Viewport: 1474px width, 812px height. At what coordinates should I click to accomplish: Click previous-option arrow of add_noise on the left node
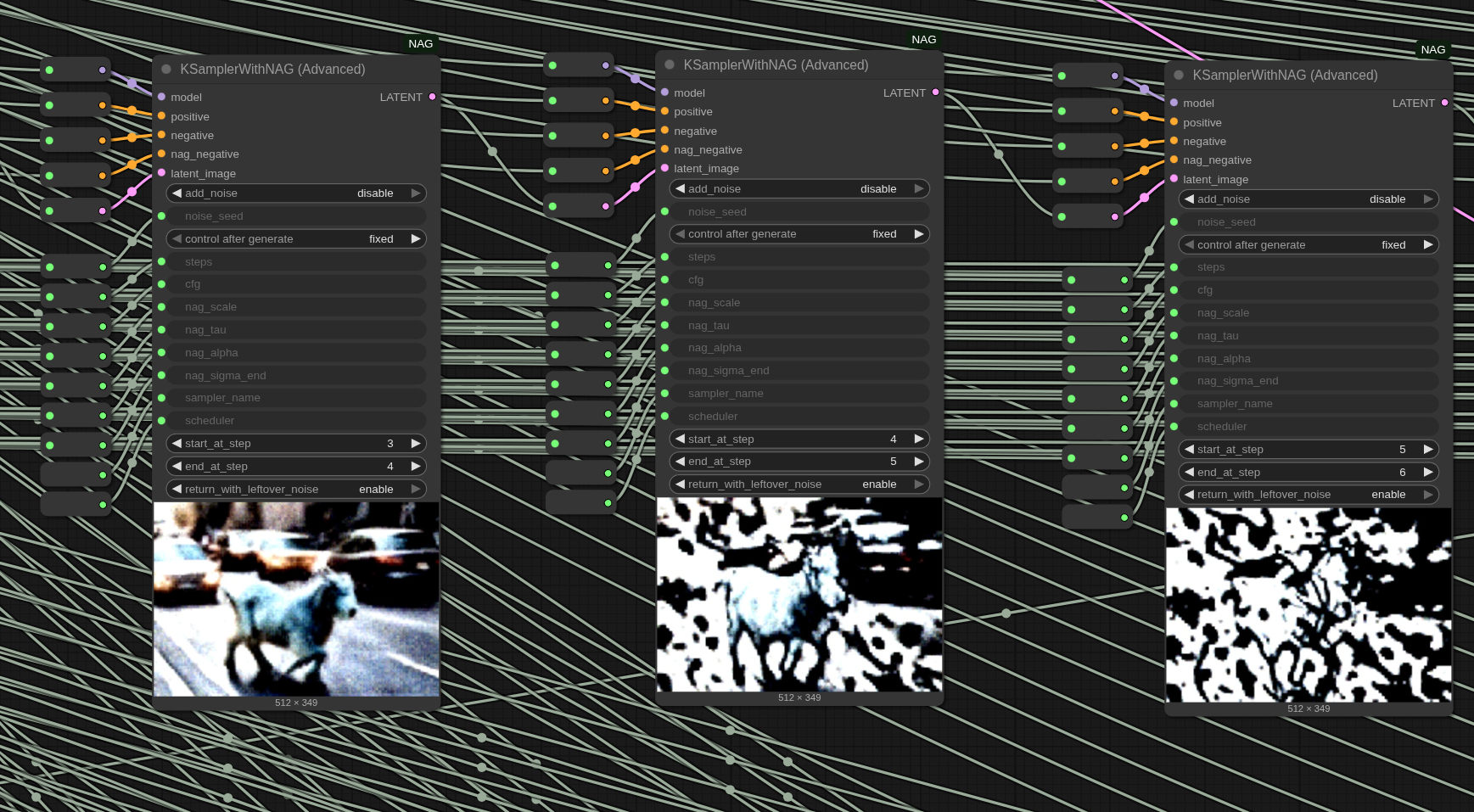[177, 193]
